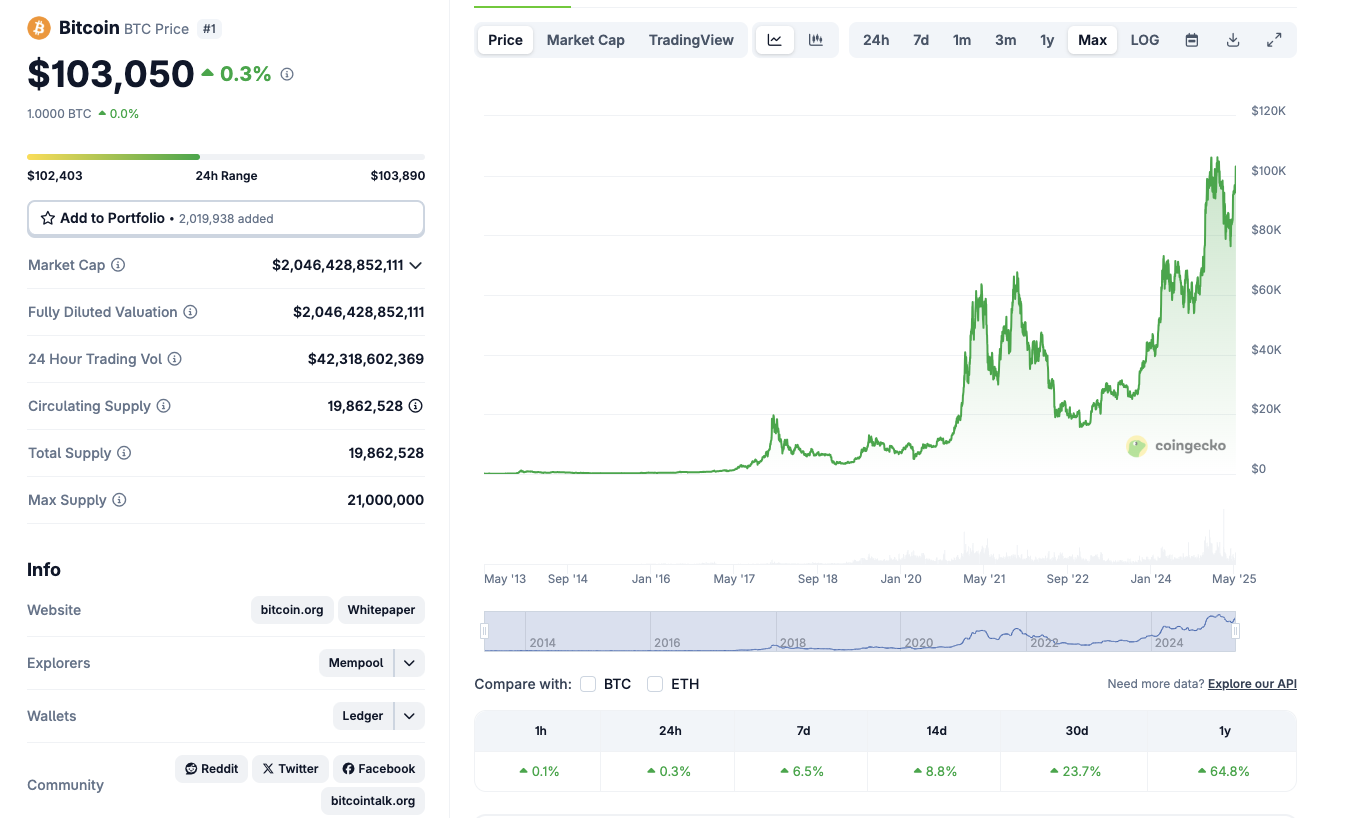Click the #1 rank badge
This screenshot has height=818, width=1350.
[209, 29]
